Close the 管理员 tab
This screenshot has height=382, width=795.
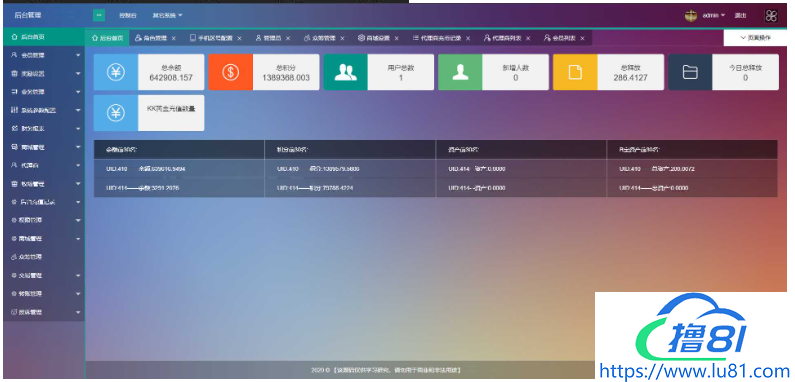288,38
